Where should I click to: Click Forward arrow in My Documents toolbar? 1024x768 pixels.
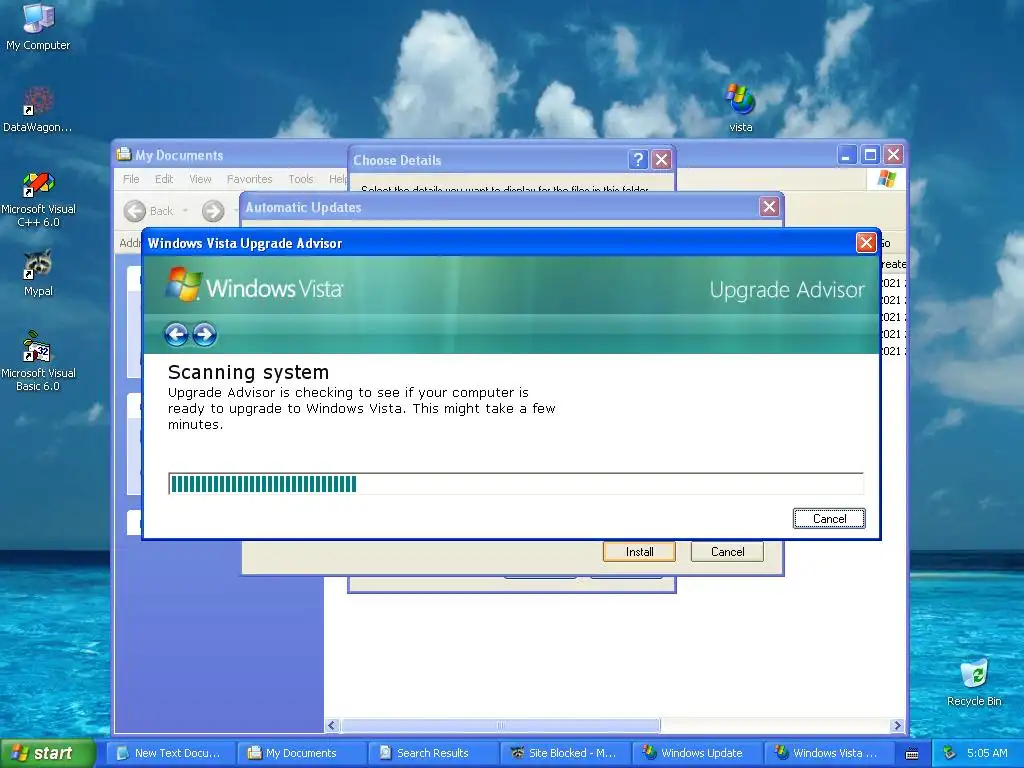pos(213,211)
